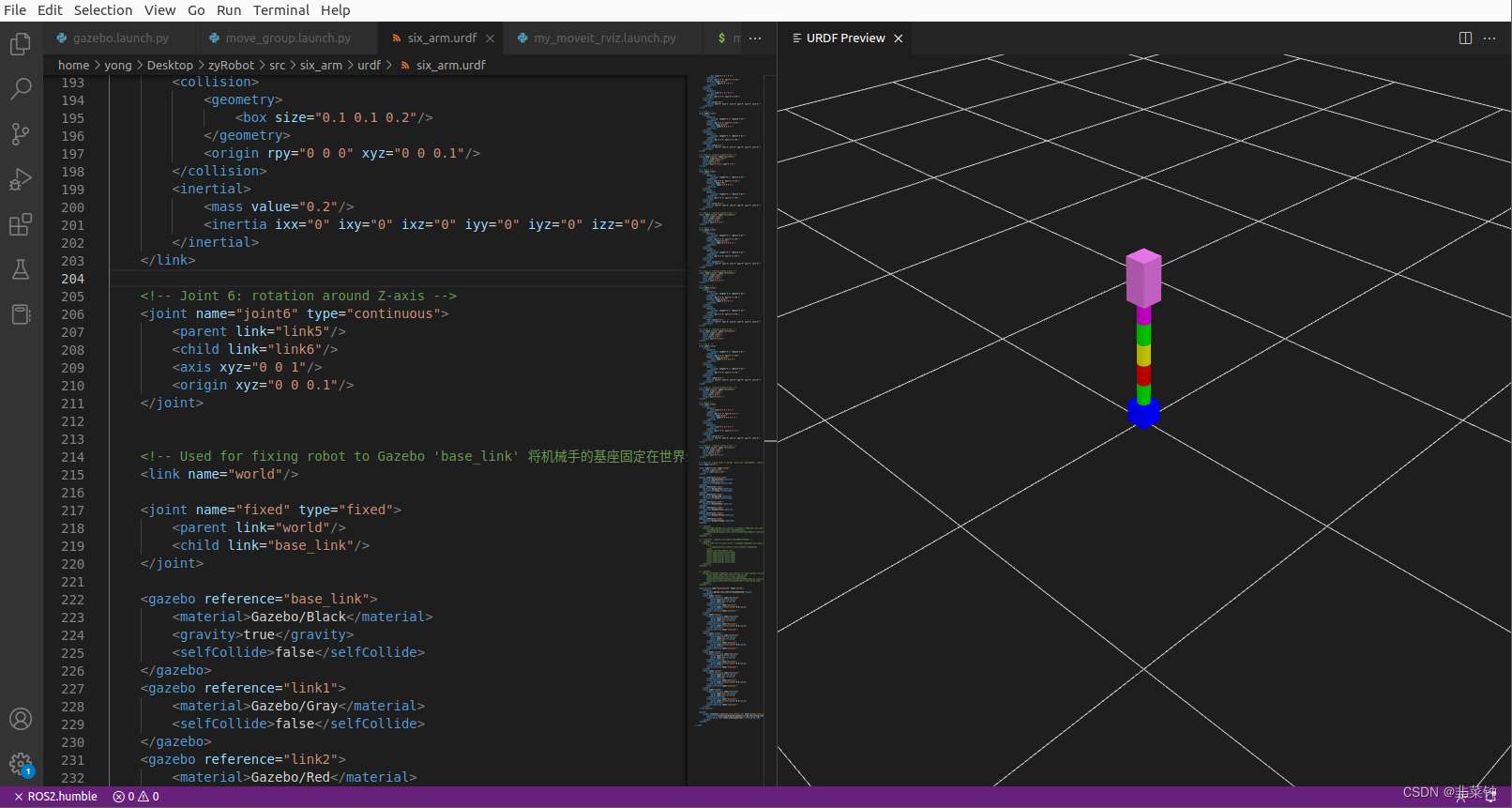Screen dimensions: 1512x808
Task: Click 'urdf' breadcrumb segment
Action: (x=369, y=66)
